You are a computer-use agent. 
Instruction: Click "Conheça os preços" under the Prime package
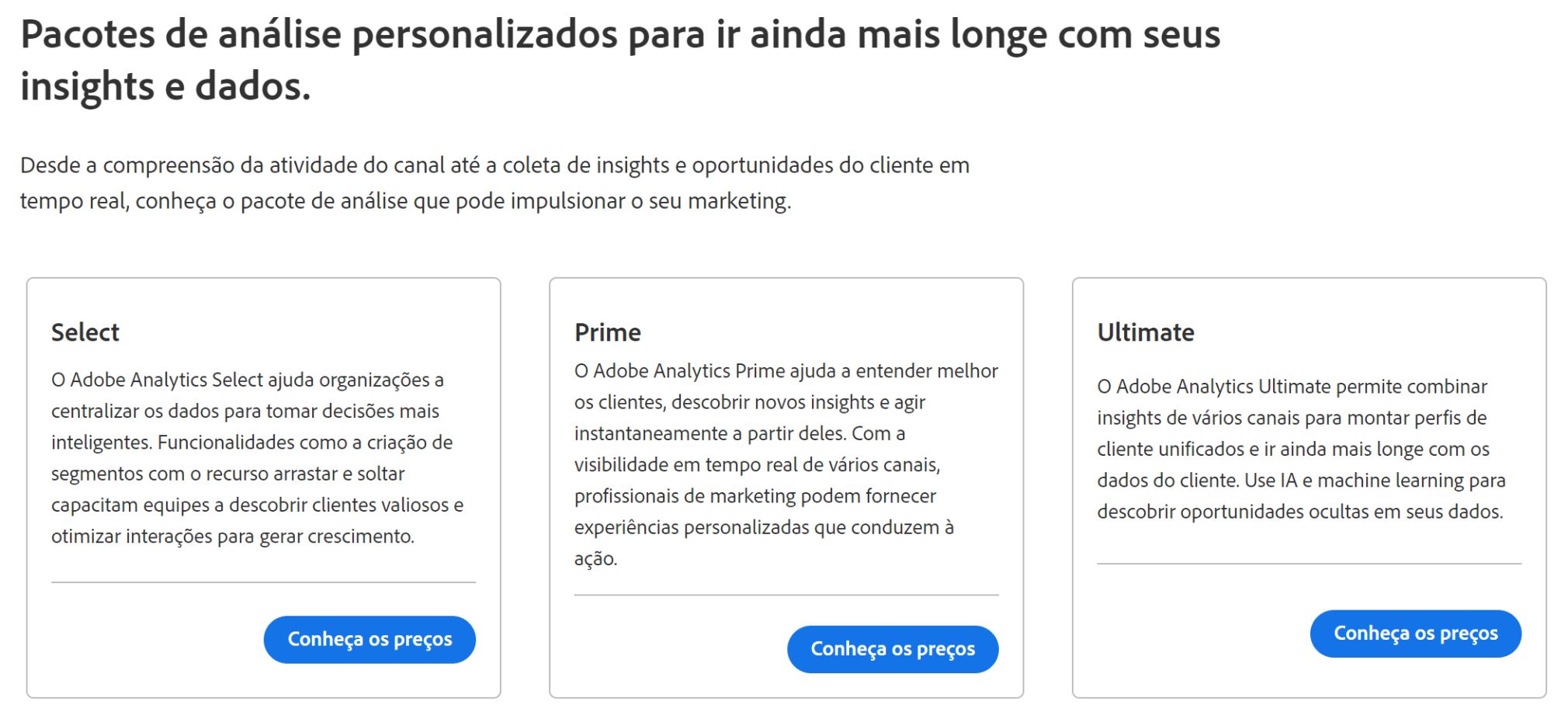(x=892, y=648)
